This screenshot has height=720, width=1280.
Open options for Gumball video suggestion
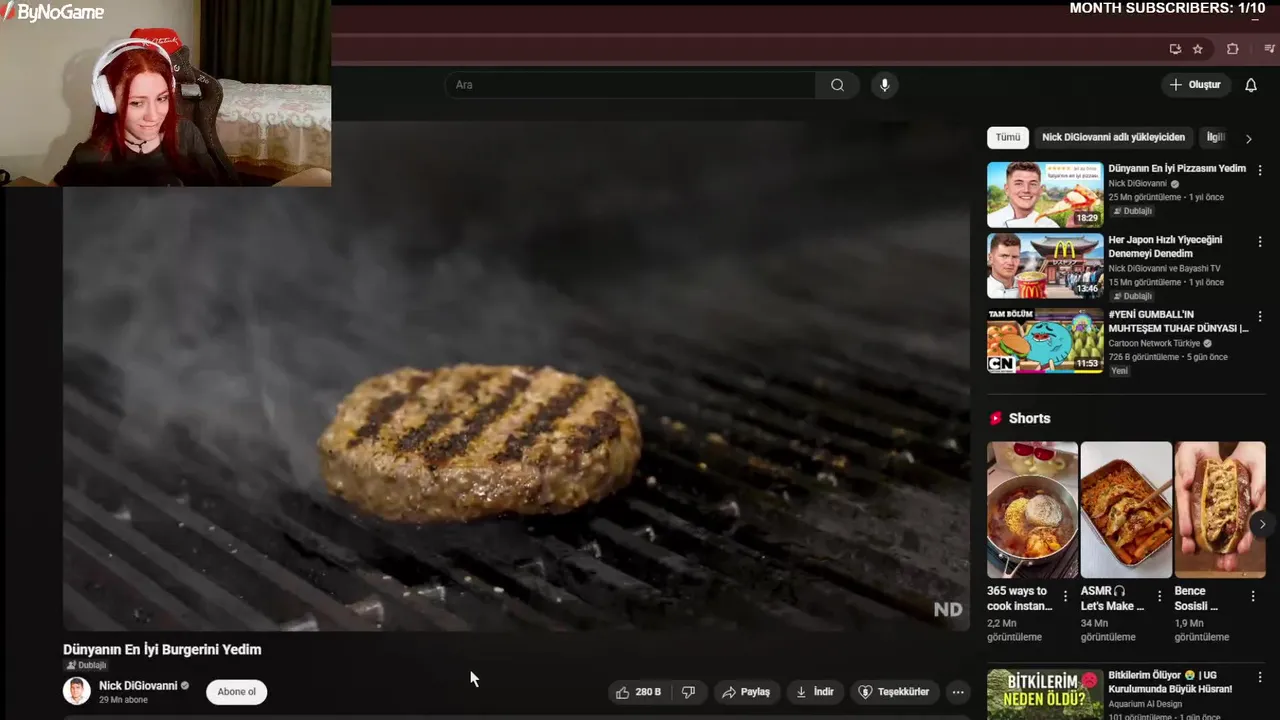(x=1260, y=316)
